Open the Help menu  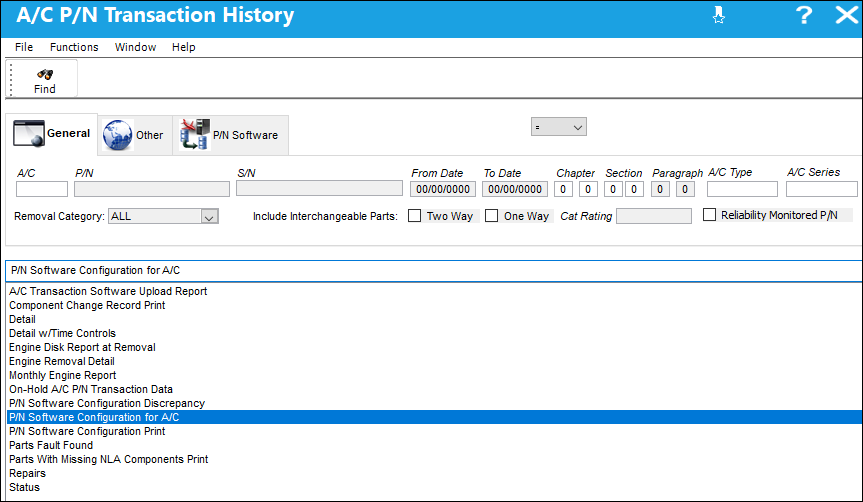tap(183, 47)
